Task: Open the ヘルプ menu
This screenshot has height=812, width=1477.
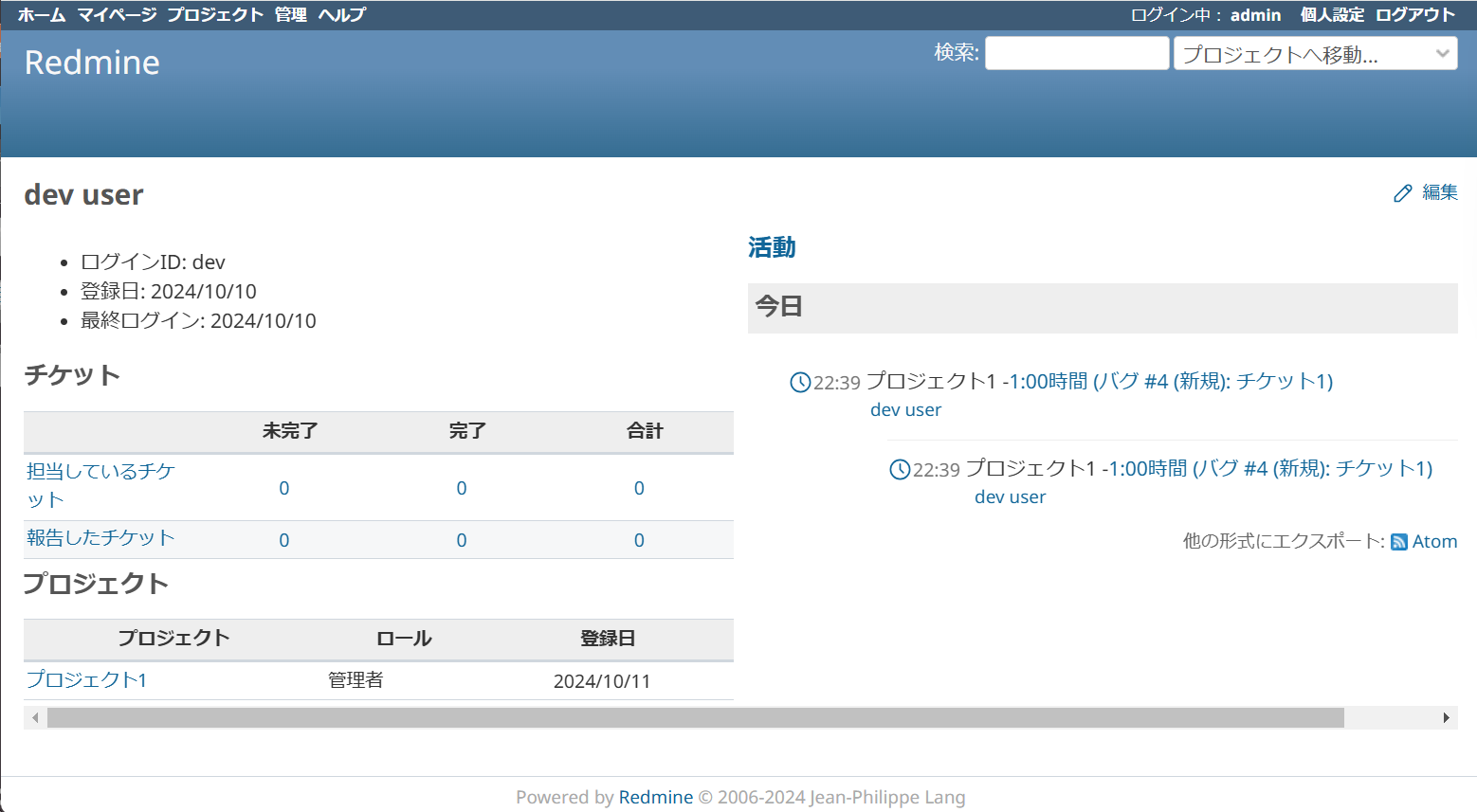Action: coord(342,14)
